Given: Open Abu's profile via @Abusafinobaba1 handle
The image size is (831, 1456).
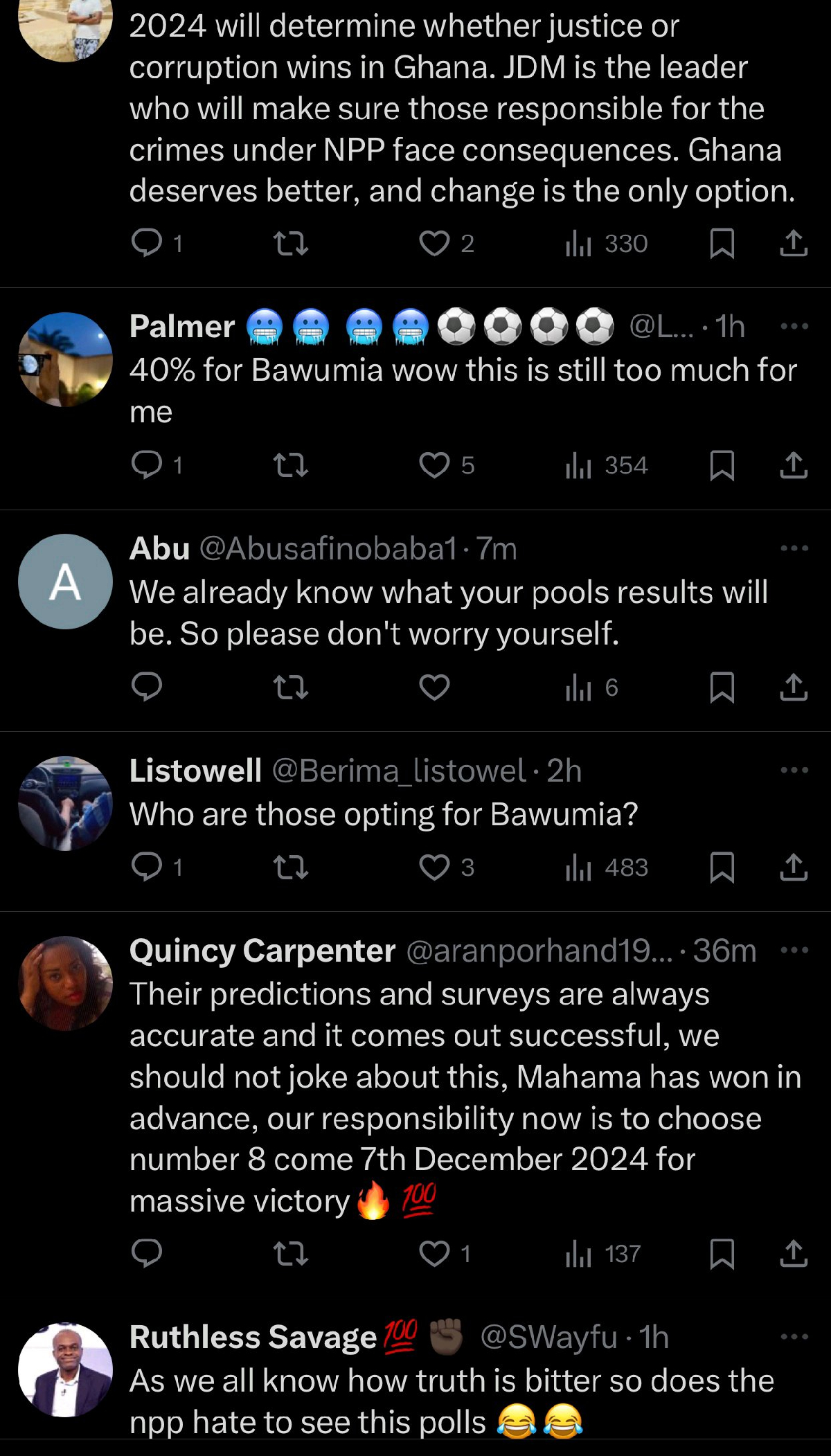Looking at the screenshot, I should click(x=328, y=549).
